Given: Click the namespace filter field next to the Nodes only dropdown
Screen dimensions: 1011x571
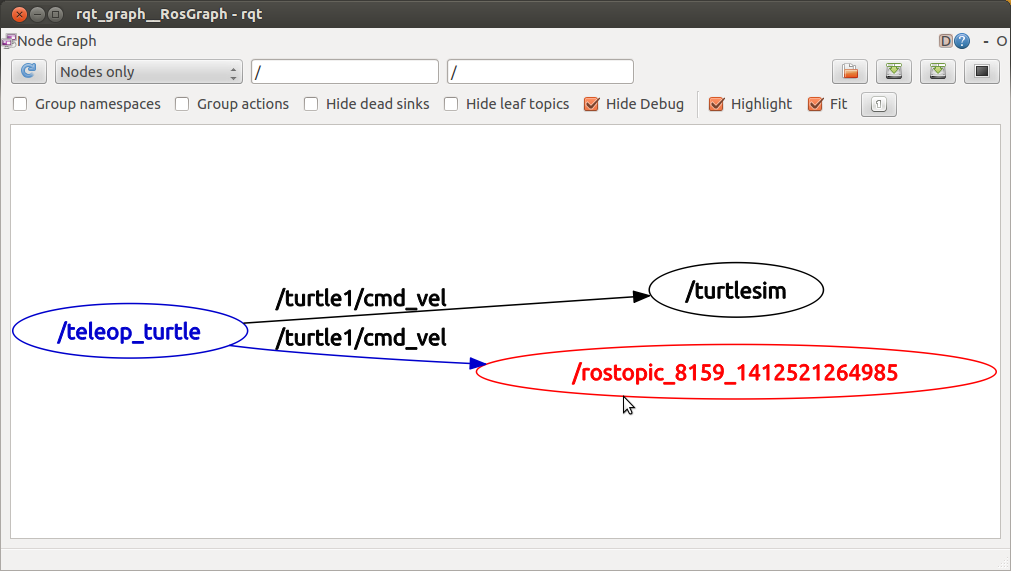Looking at the screenshot, I should pyautogui.click(x=344, y=72).
